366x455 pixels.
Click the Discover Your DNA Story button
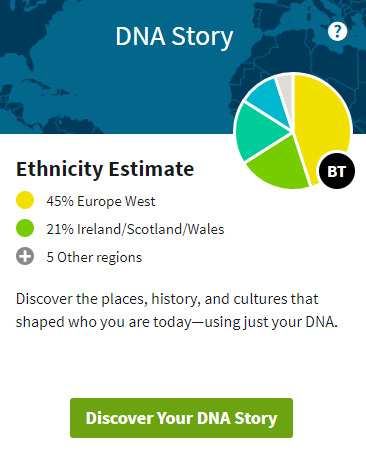point(181,418)
